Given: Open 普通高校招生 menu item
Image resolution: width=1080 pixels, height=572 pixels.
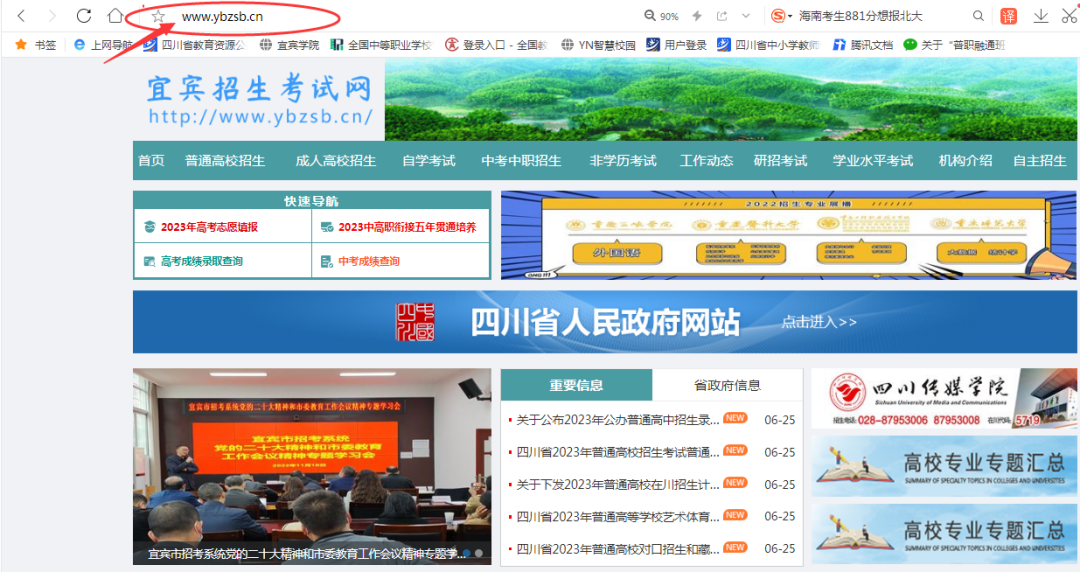Looking at the screenshot, I should click(x=225, y=161).
